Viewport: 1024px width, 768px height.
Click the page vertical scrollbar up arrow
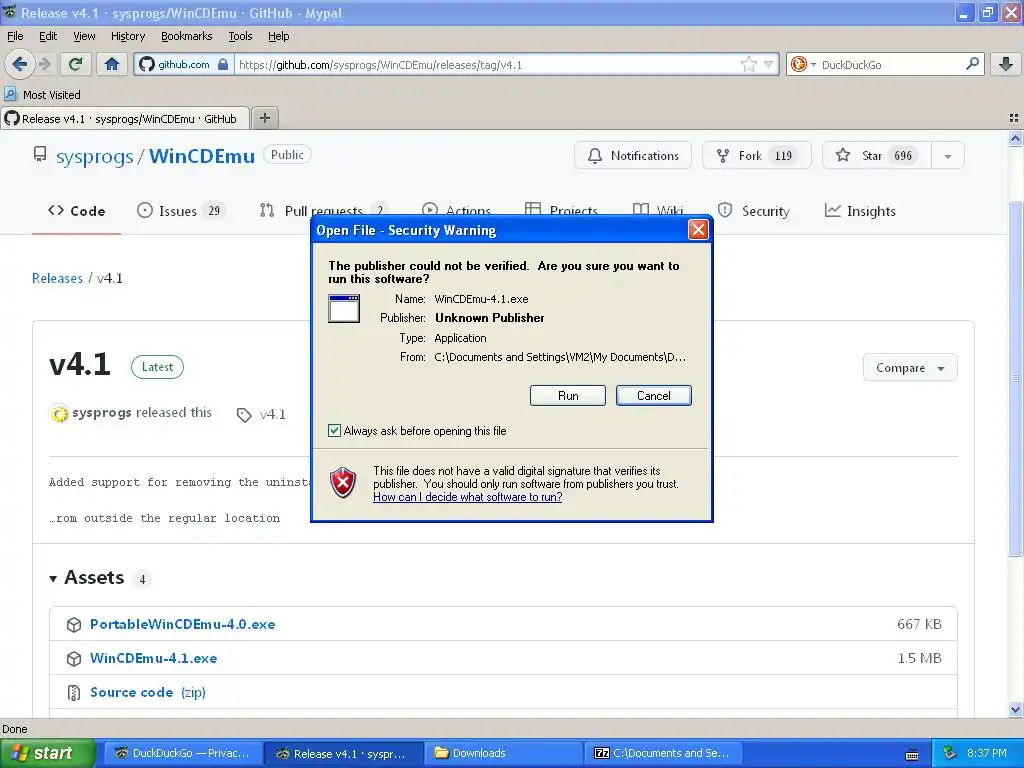click(1015, 138)
